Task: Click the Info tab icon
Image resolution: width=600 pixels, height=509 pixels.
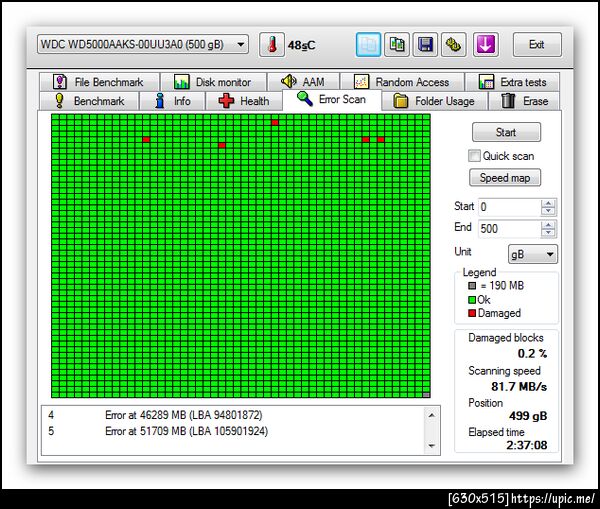Action: click(160, 101)
